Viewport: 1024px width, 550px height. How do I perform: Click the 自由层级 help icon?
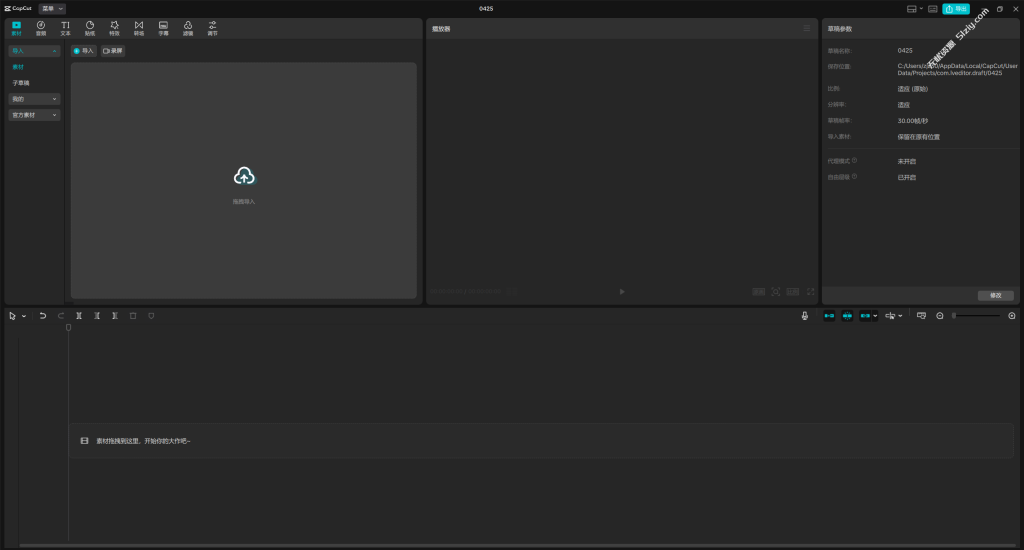point(854,177)
